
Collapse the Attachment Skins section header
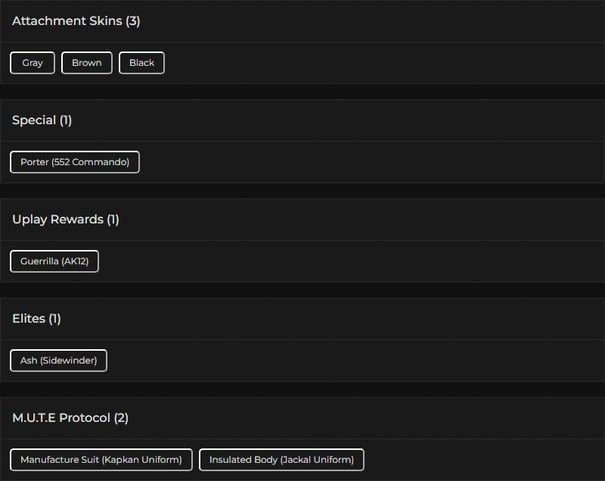coord(67,21)
